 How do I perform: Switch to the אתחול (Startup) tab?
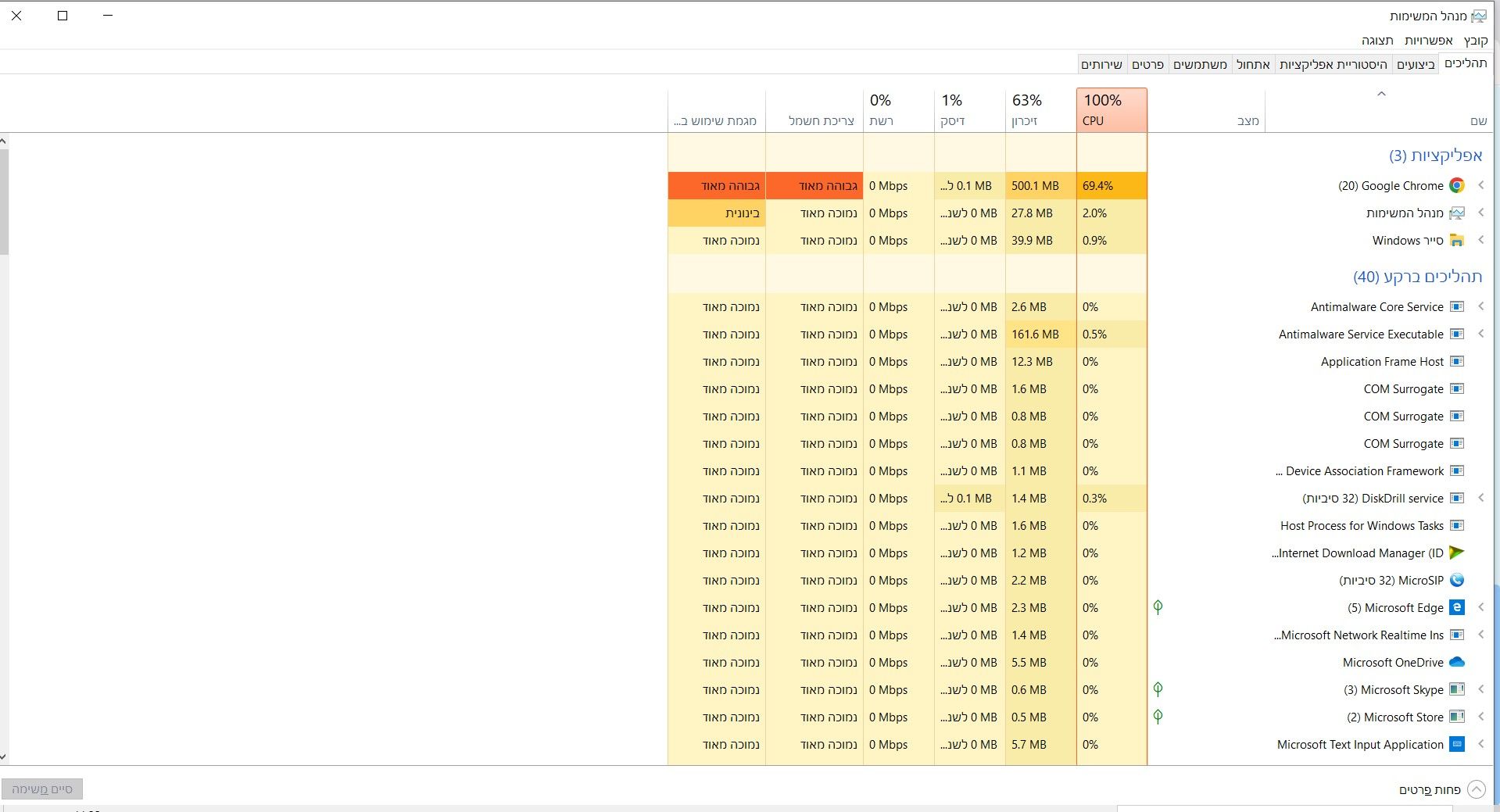coord(1253,64)
